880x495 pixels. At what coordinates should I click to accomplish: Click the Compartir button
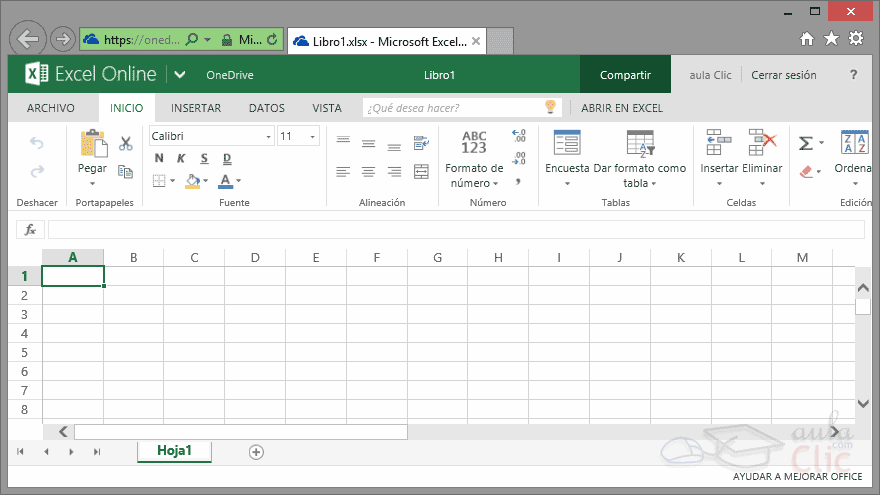coord(625,75)
